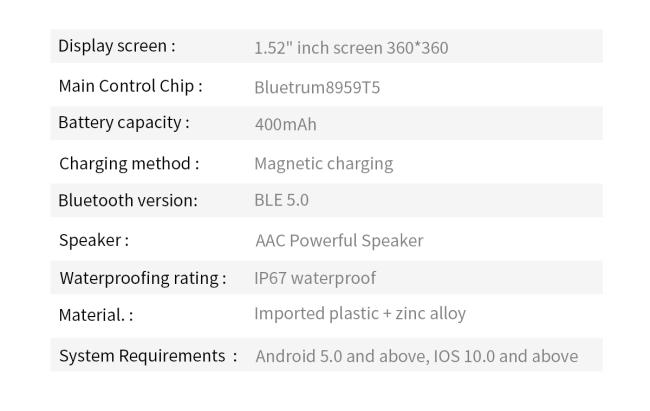Image resolution: width=650 pixels, height=411 pixels.
Task: Select the 1.52" inch screen 360*360 value
Action: coord(351,48)
